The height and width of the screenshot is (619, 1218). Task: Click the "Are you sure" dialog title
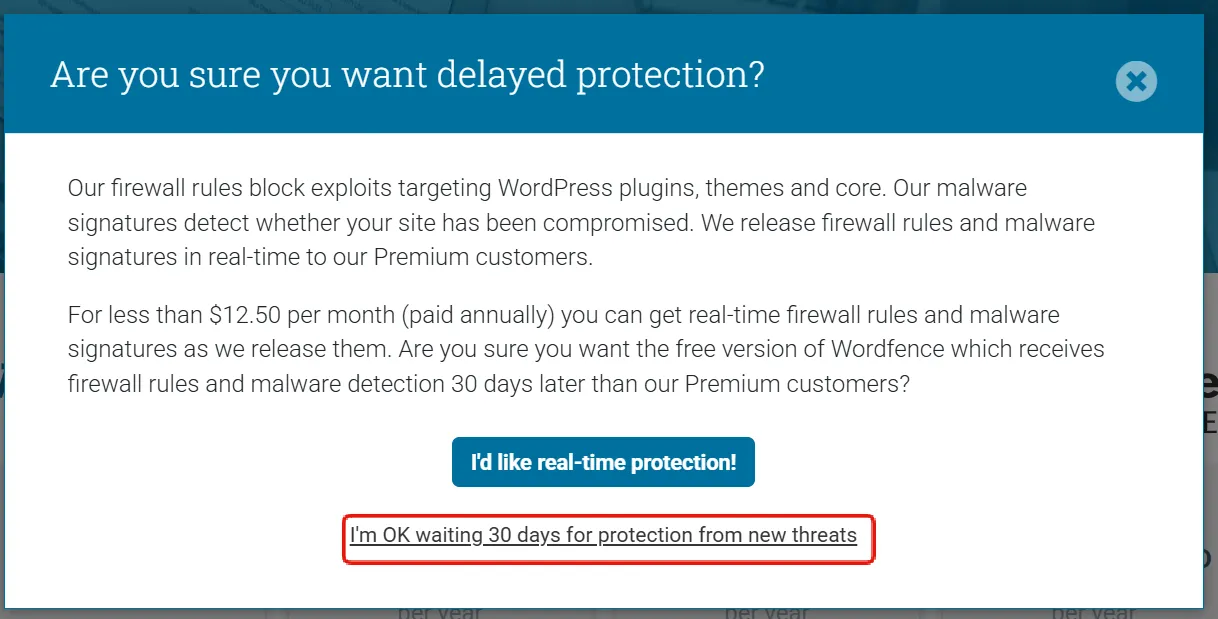click(x=407, y=76)
